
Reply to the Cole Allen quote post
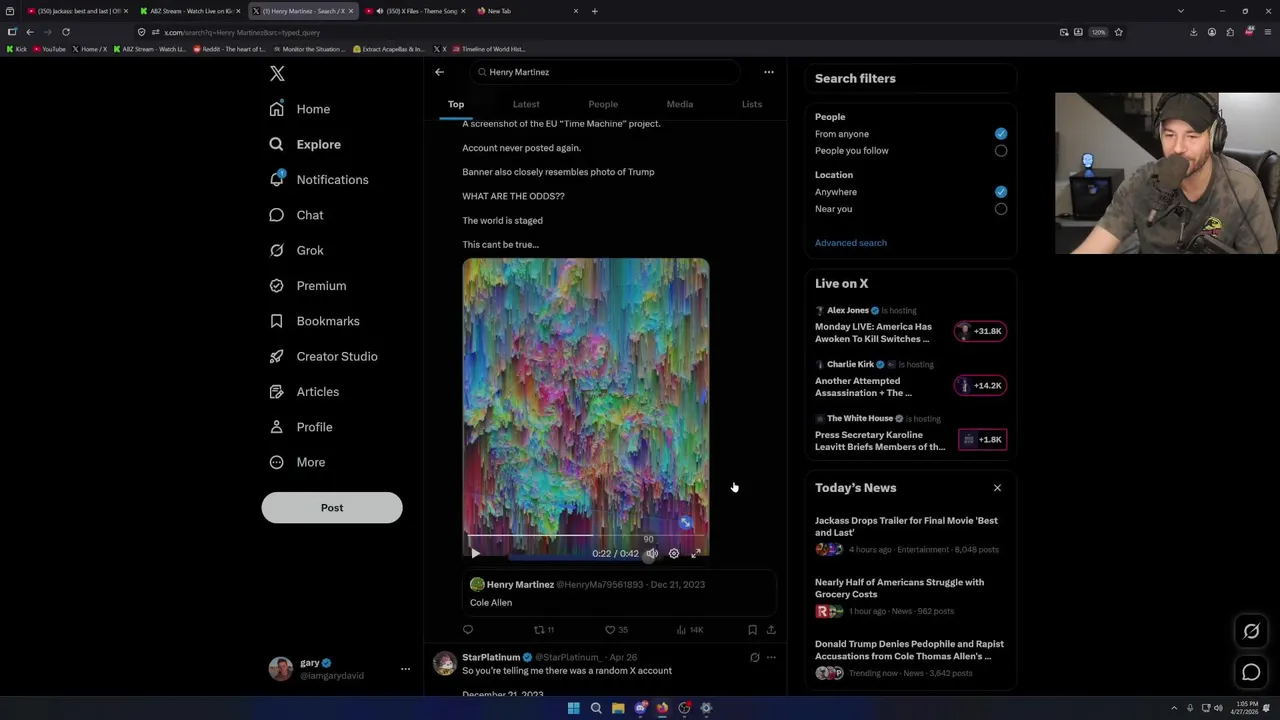coord(468,630)
